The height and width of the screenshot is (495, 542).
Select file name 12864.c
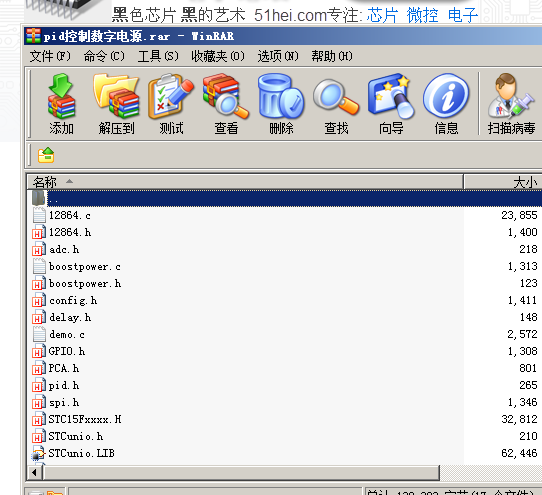point(70,215)
